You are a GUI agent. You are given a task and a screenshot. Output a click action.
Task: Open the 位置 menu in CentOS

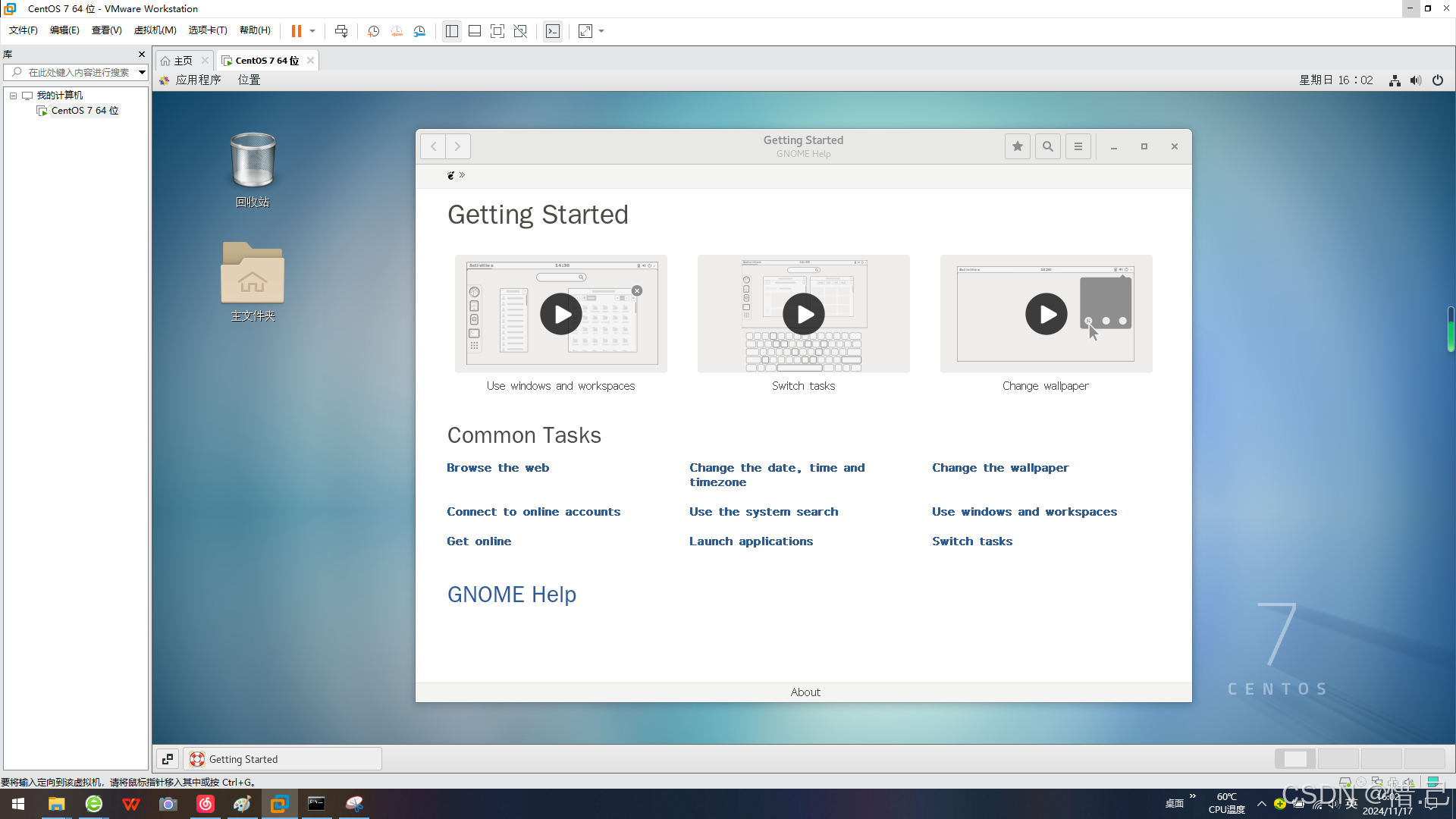coord(249,80)
